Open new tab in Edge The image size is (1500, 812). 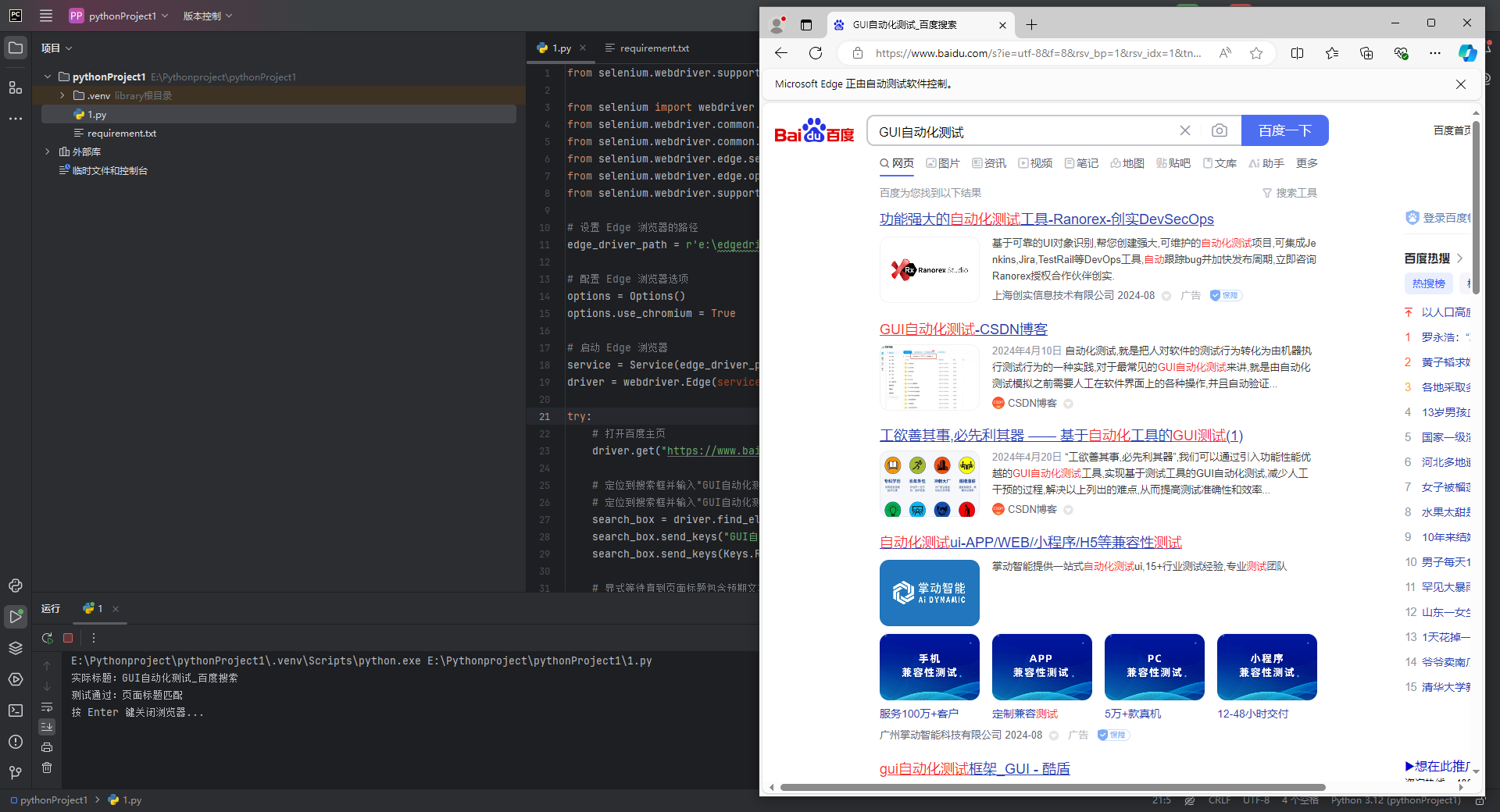[1031, 25]
